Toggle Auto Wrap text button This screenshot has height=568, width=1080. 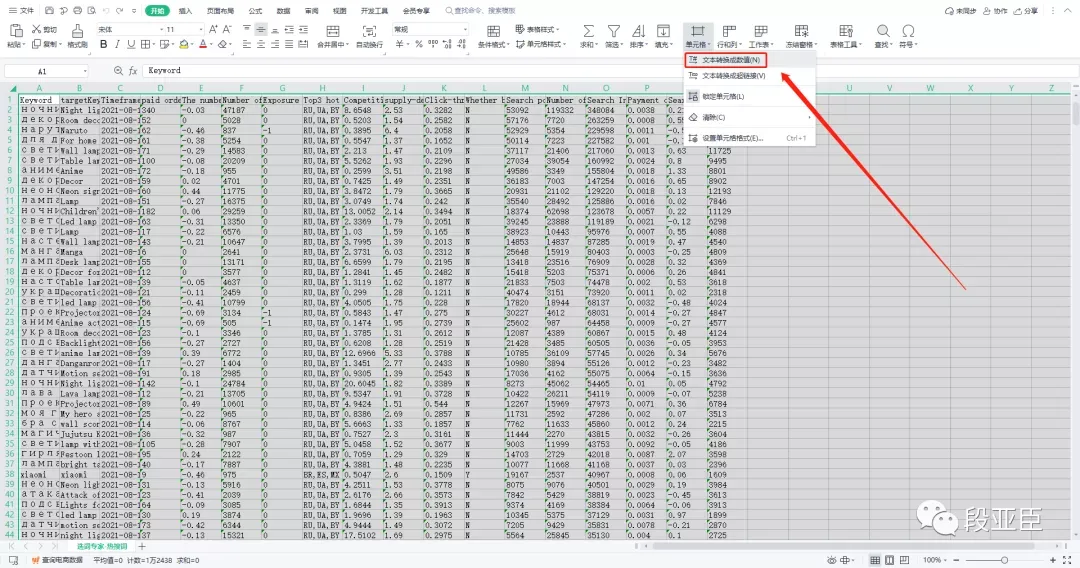click(x=369, y=31)
